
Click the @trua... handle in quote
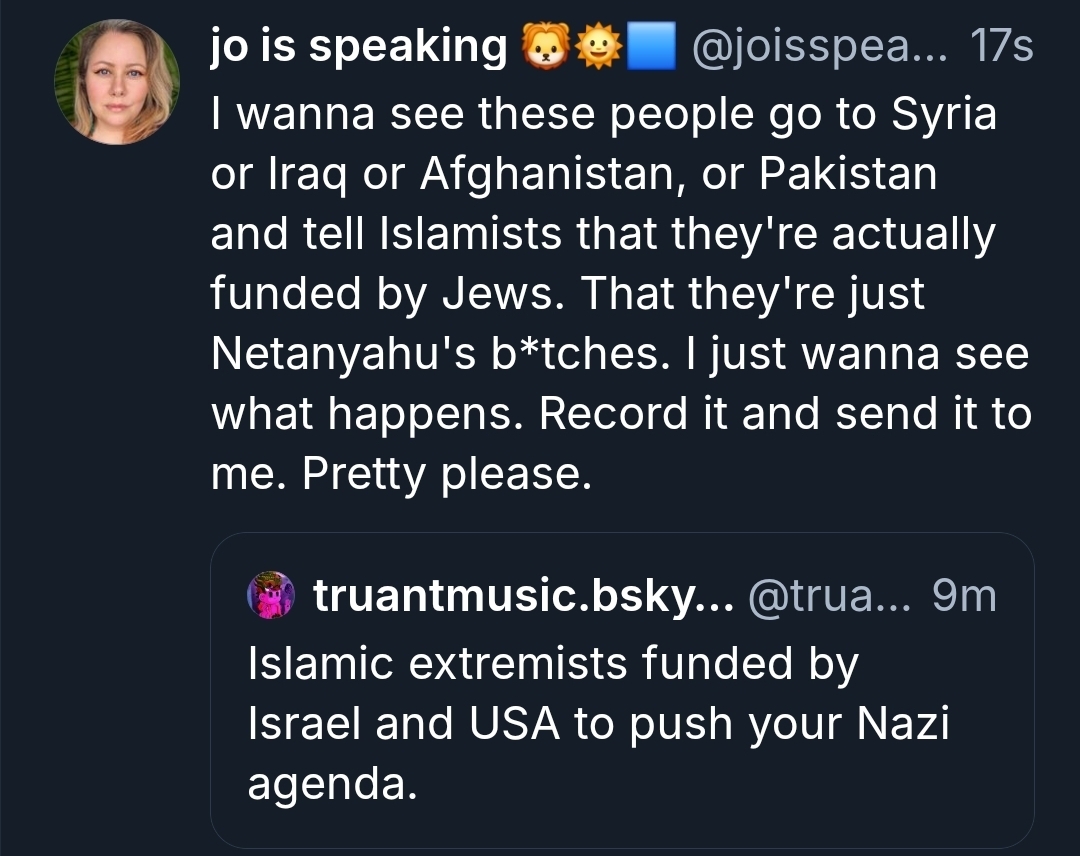point(828,597)
